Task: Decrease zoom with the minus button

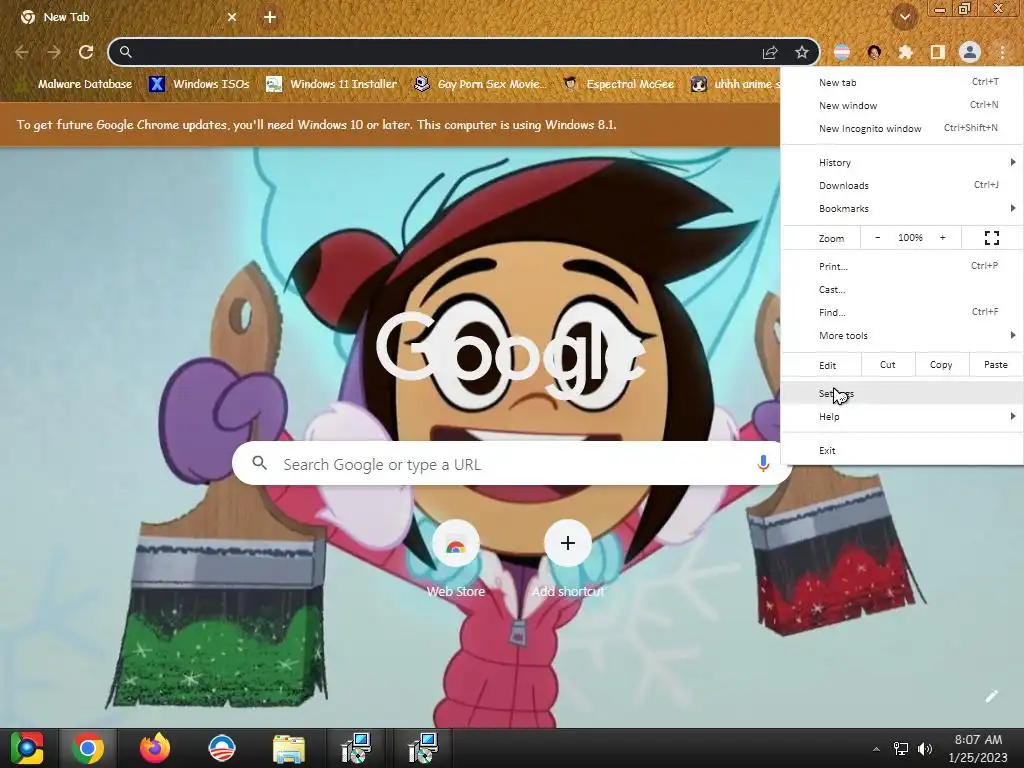Action: pyautogui.click(x=877, y=238)
